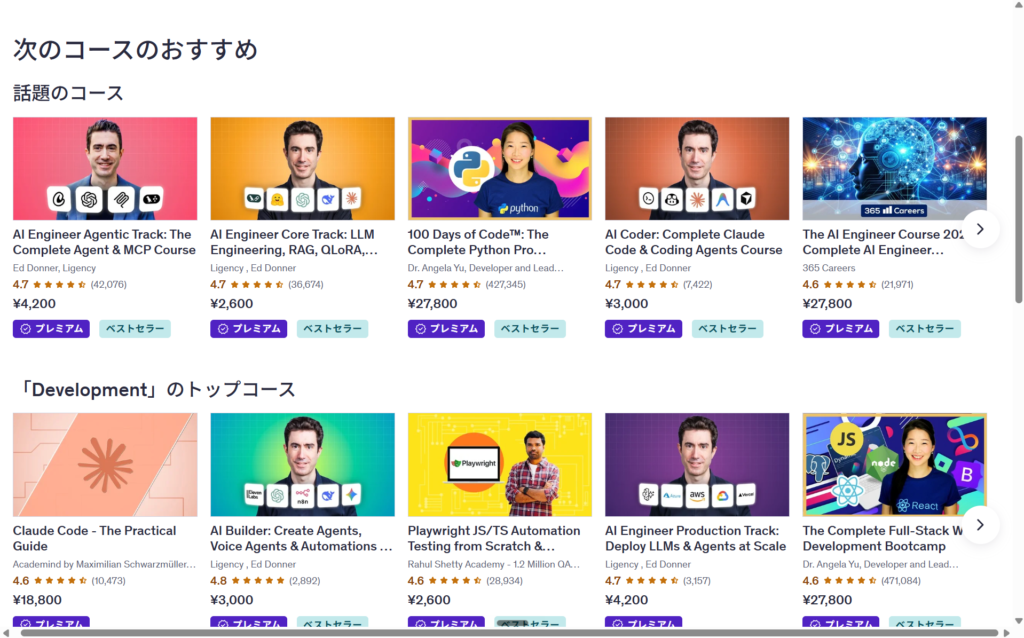Click the Playwright JS/TS Automation Testing title
Image resolution: width=1024 pixels, height=638 pixels.
(x=494, y=539)
